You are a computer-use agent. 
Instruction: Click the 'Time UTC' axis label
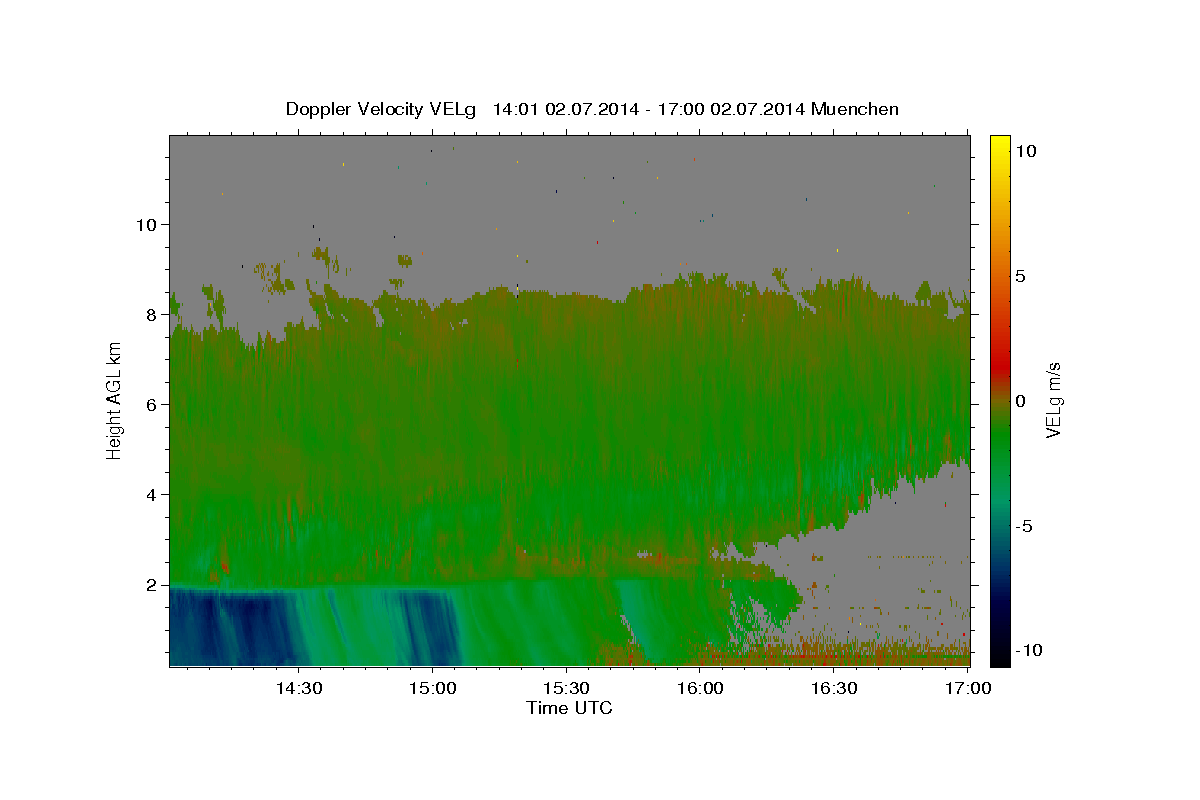coord(569,708)
